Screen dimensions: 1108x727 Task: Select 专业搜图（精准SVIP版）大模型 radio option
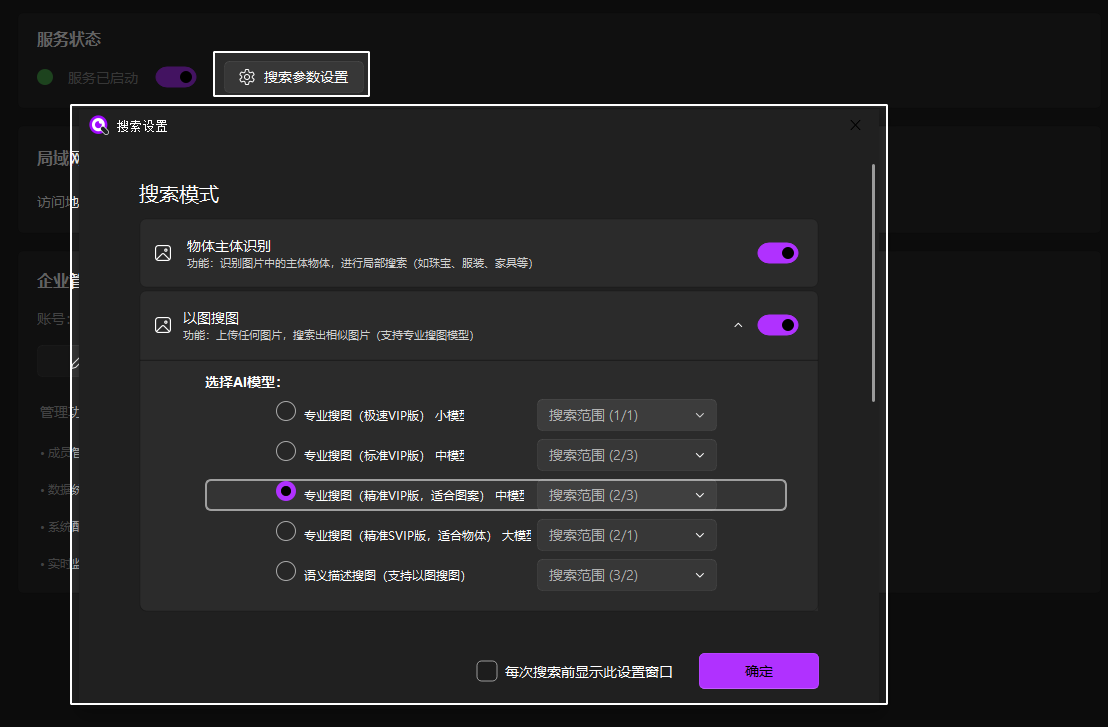point(286,531)
